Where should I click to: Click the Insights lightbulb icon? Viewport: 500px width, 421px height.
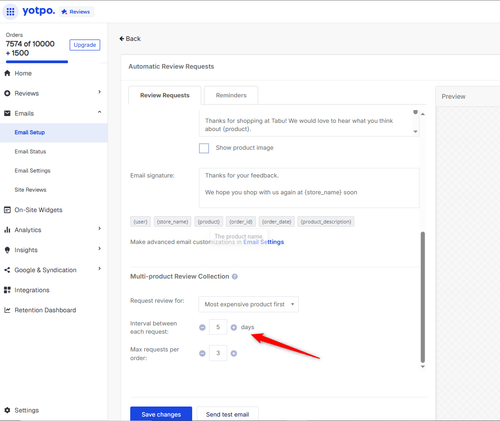(7, 250)
